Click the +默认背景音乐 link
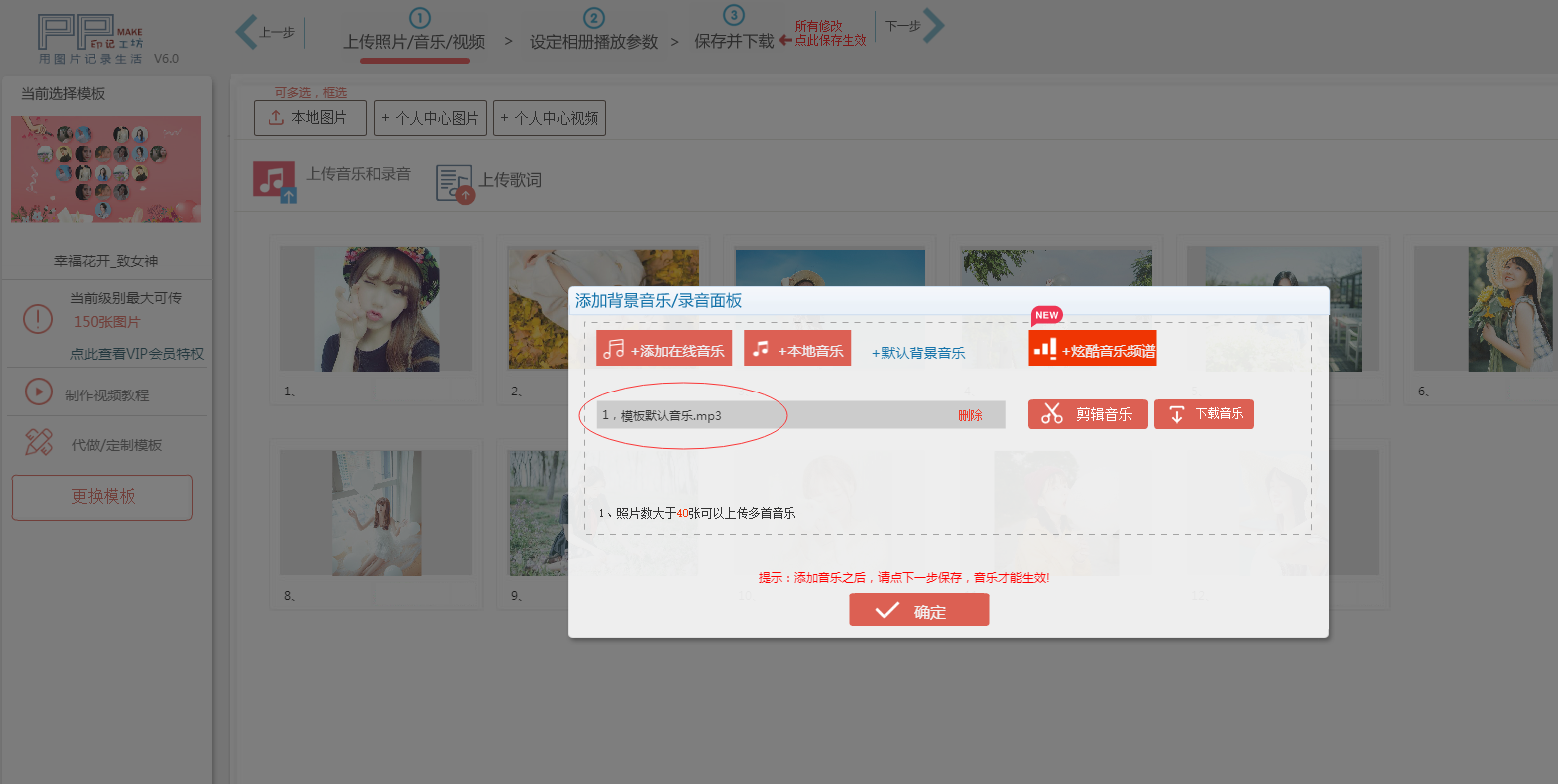The width and height of the screenshot is (1558, 784). [x=918, y=353]
